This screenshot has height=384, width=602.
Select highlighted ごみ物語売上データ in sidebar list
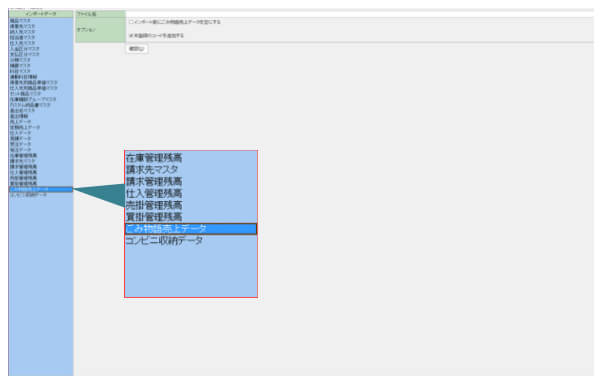tap(41, 189)
